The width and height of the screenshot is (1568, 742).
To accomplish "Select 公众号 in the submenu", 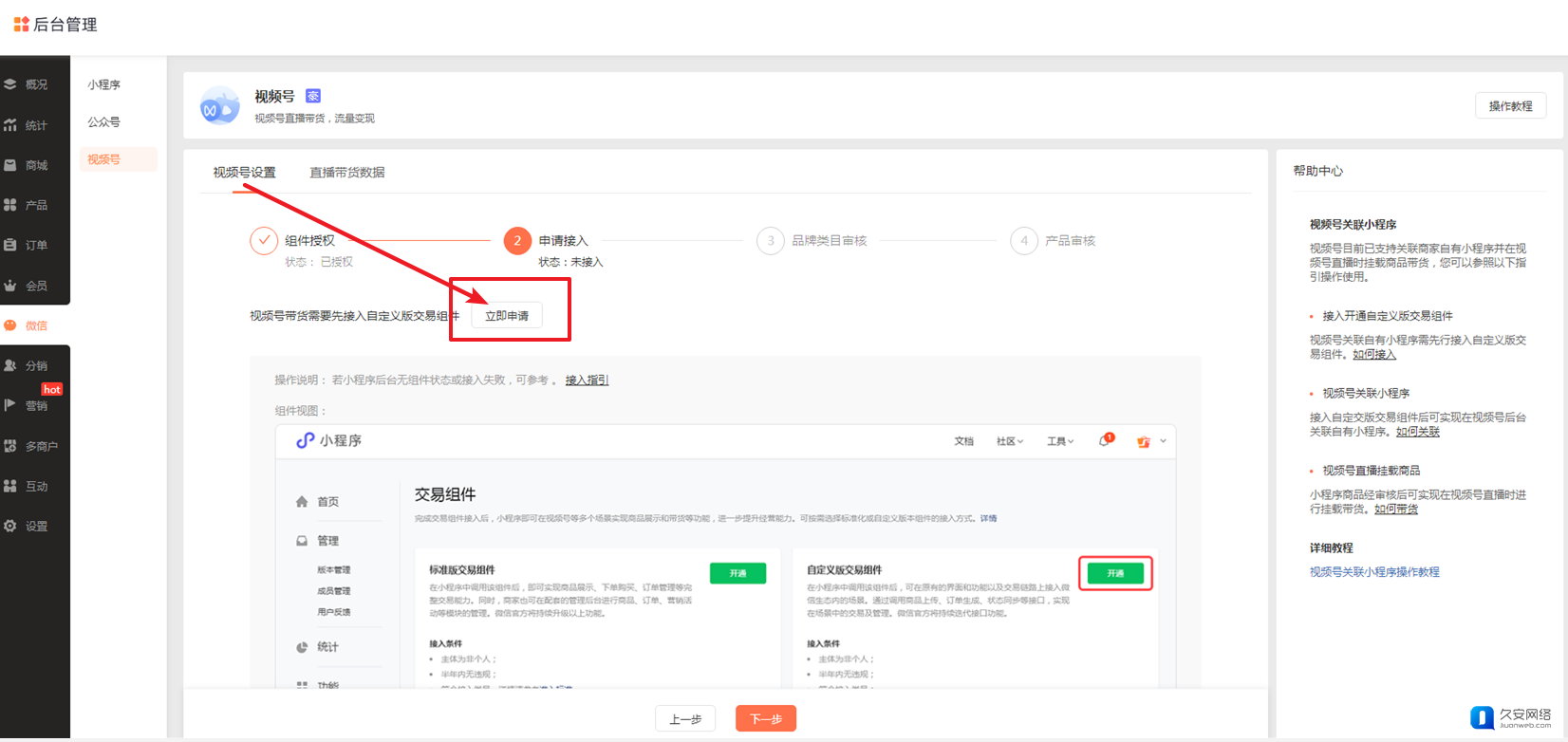I will click(x=104, y=122).
